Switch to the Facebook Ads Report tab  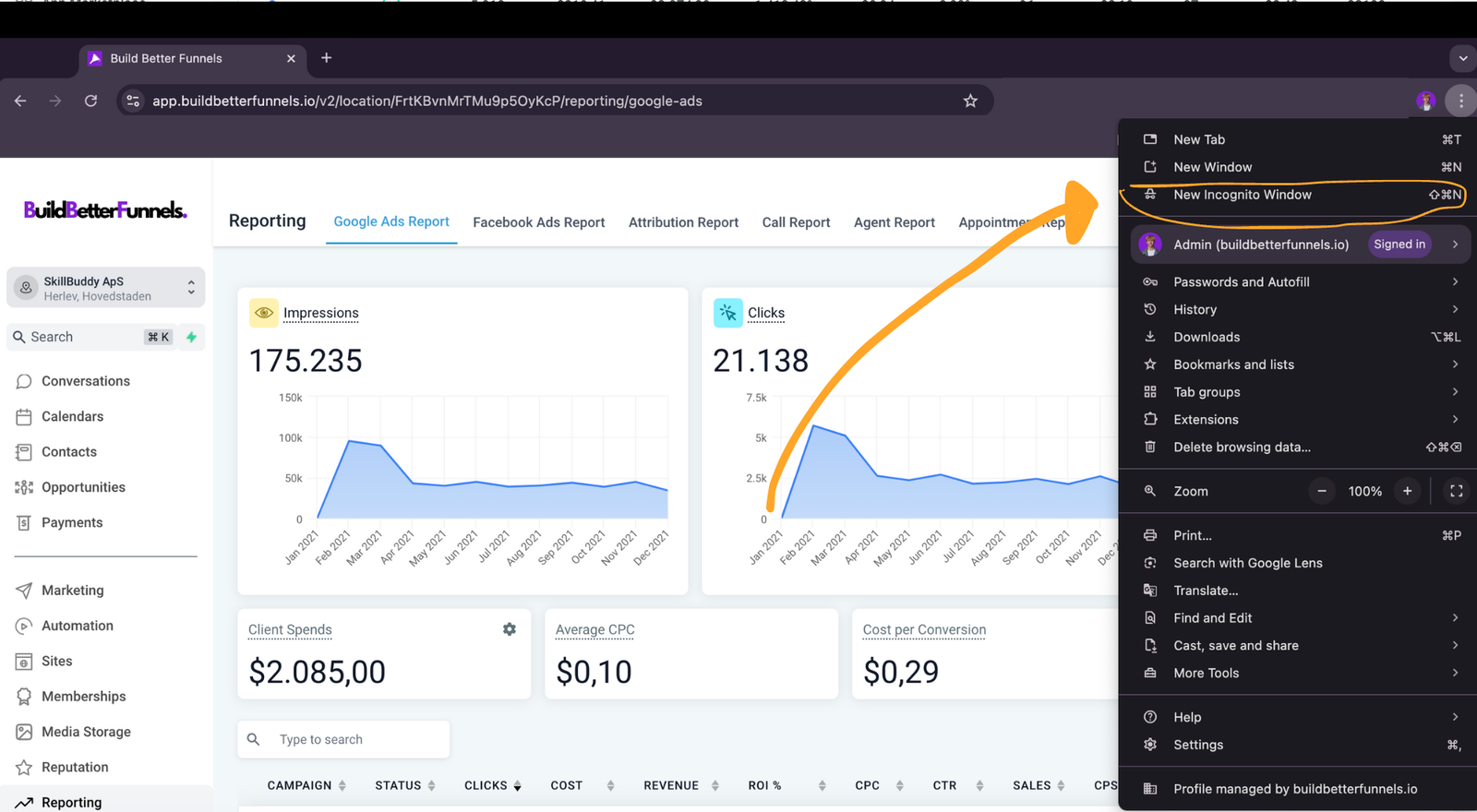click(x=538, y=222)
